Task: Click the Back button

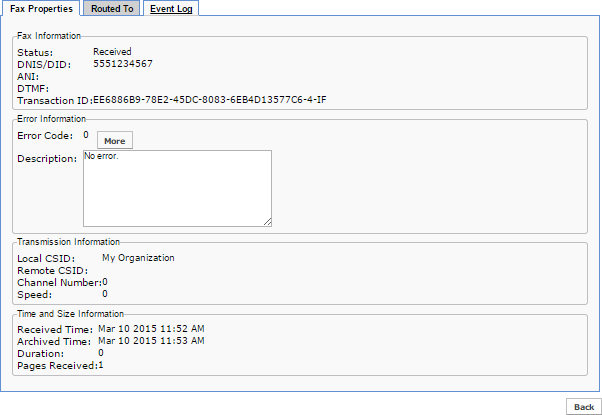Action: (x=584, y=407)
